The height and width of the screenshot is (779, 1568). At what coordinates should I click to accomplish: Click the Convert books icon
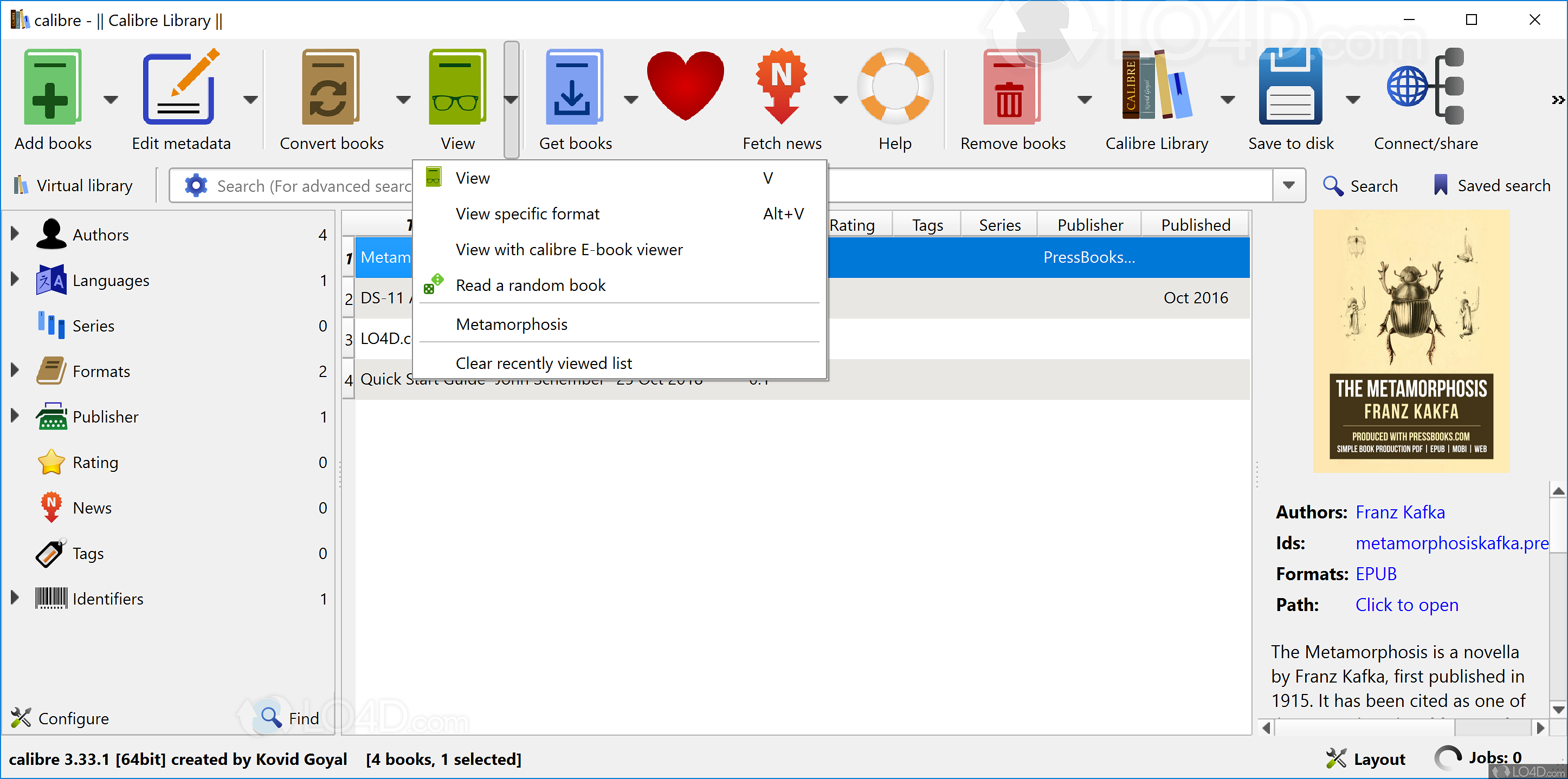[331, 88]
